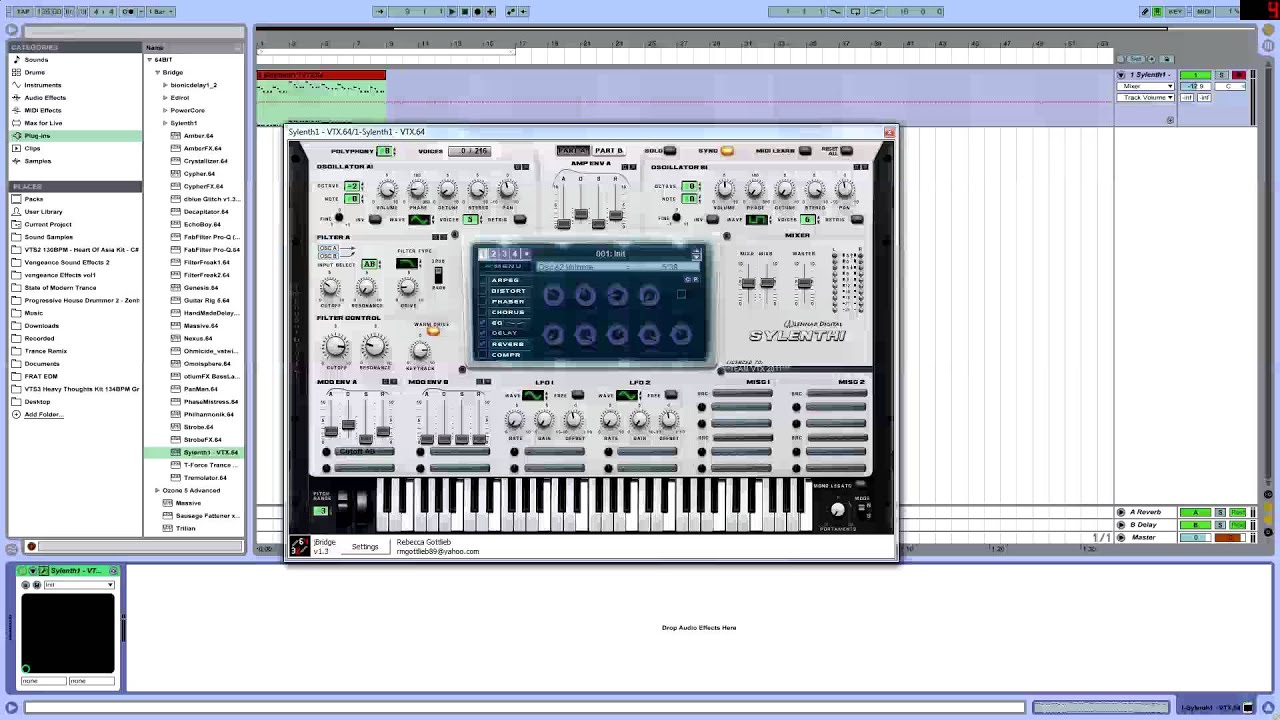Fold the Sylenth1 track with its triangle
The width and height of the screenshot is (1280, 720).
coord(1121,75)
